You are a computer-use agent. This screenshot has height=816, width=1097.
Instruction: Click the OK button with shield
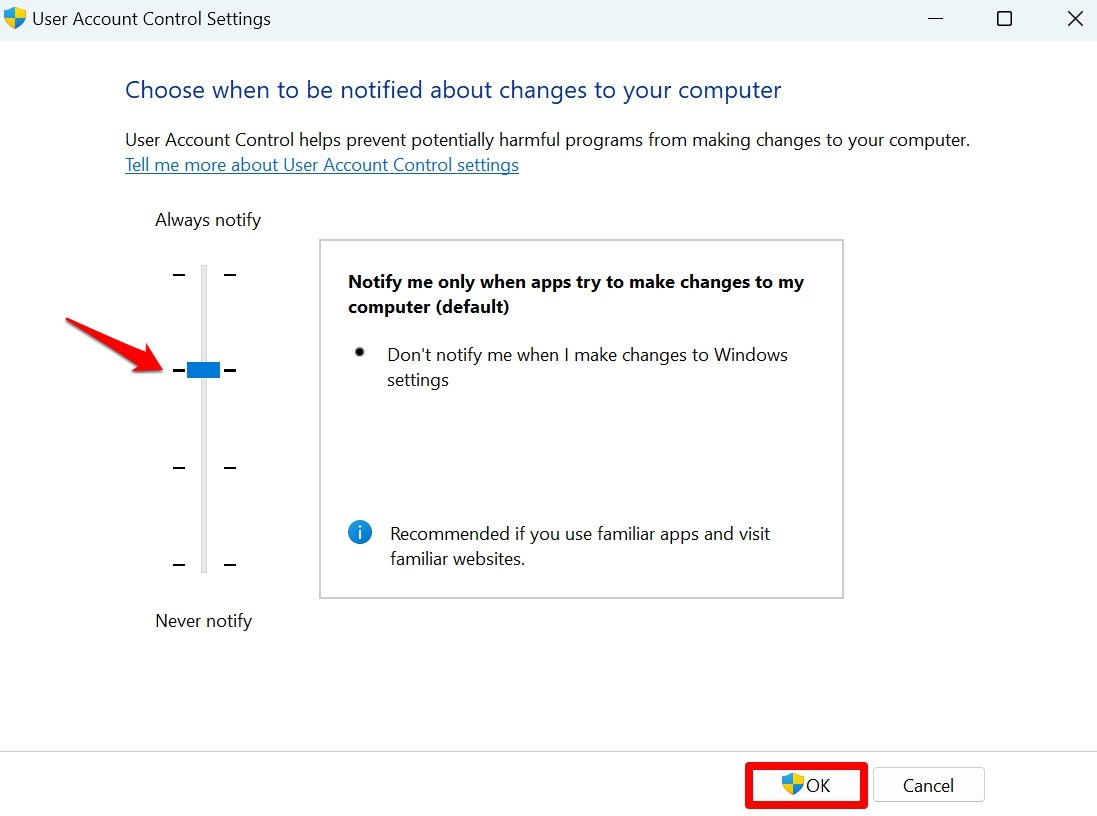coord(806,785)
